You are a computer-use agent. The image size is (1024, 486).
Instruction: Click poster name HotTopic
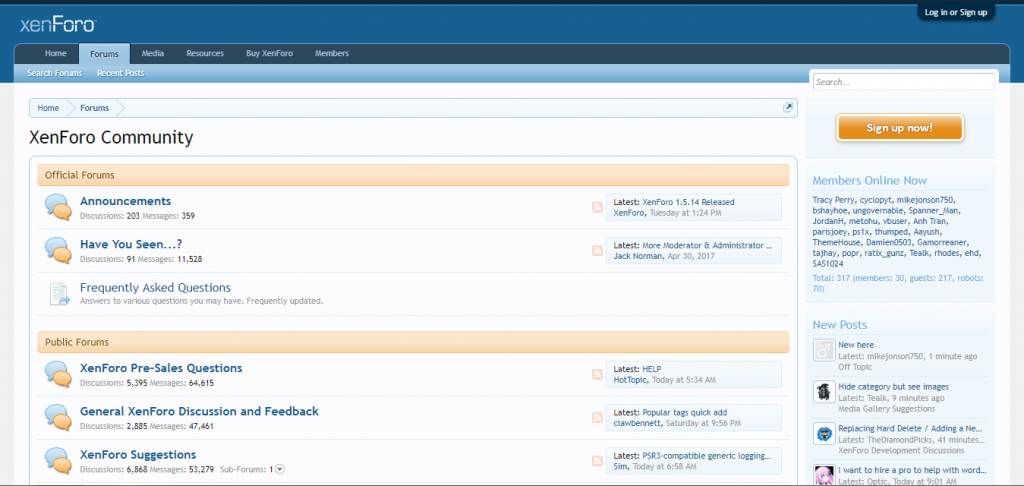(x=630, y=380)
